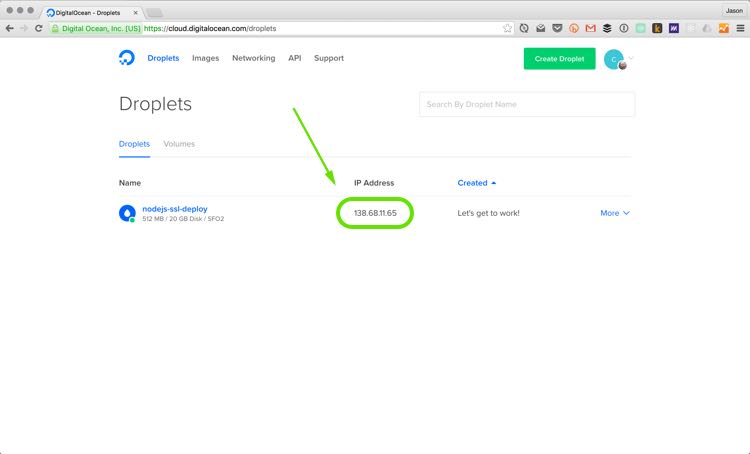Select the Droplets sub-tab under heading
Viewport: 750px width, 454px height.
click(x=134, y=144)
